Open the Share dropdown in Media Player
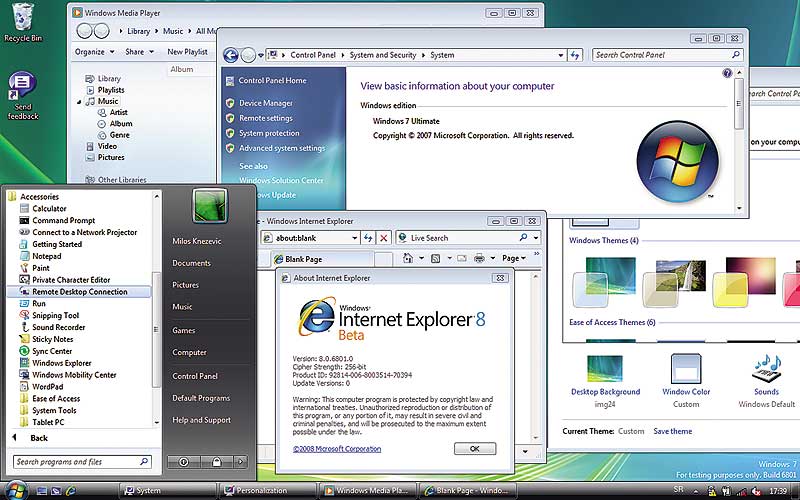800x500 pixels. [139, 52]
